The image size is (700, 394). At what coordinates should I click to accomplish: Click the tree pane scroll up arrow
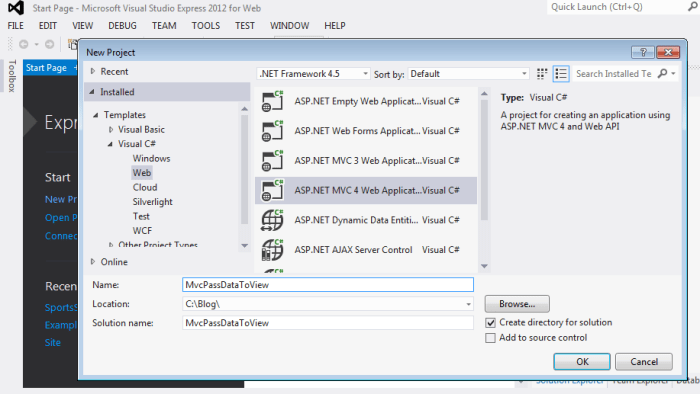tap(244, 108)
